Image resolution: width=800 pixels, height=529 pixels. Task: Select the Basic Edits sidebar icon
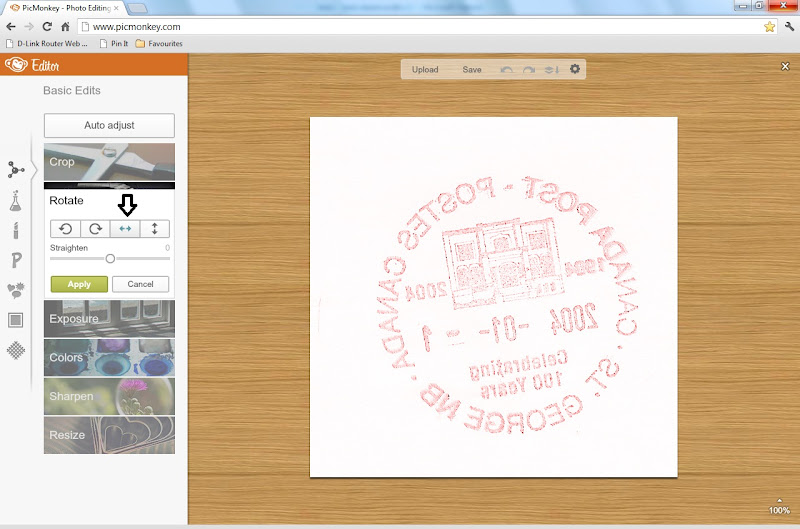pyautogui.click(x=16, y=170)
